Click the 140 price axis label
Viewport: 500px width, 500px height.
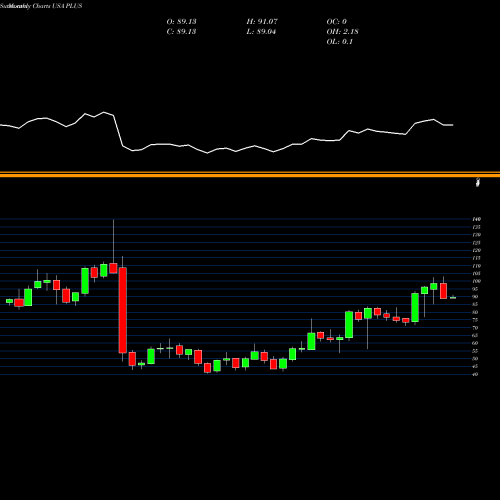[x=477, y=219]
